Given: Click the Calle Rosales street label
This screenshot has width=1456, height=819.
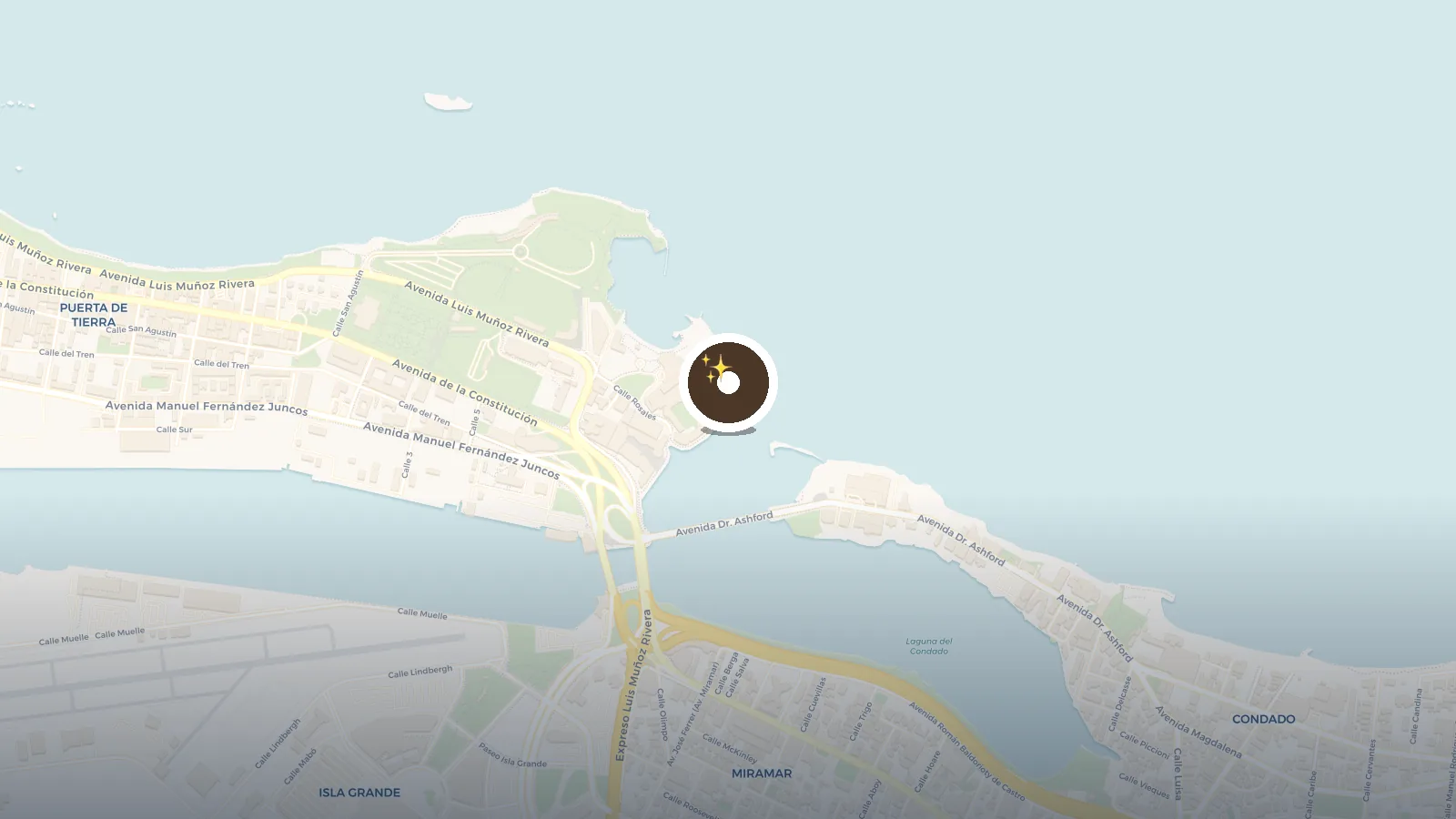Looking at the screenshot, I should tap(634, 403).
